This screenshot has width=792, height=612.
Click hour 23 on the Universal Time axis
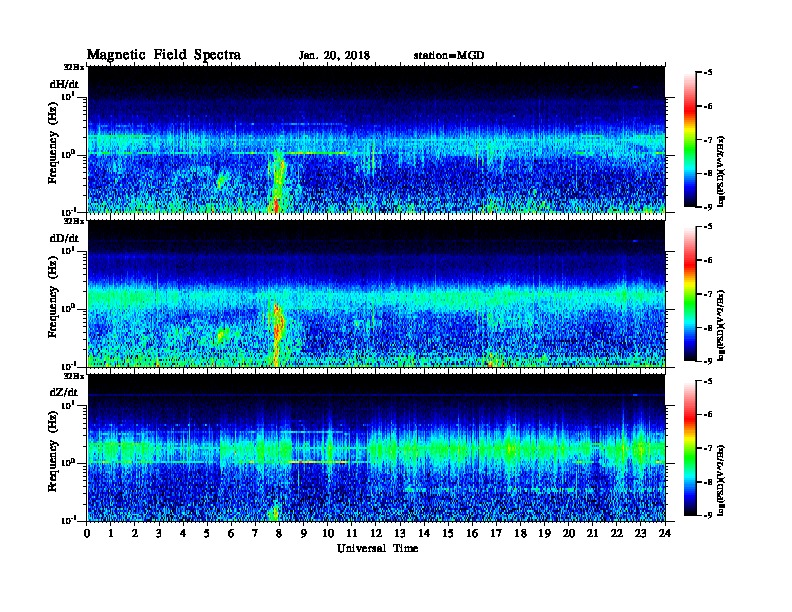click(x=641, y=534)
